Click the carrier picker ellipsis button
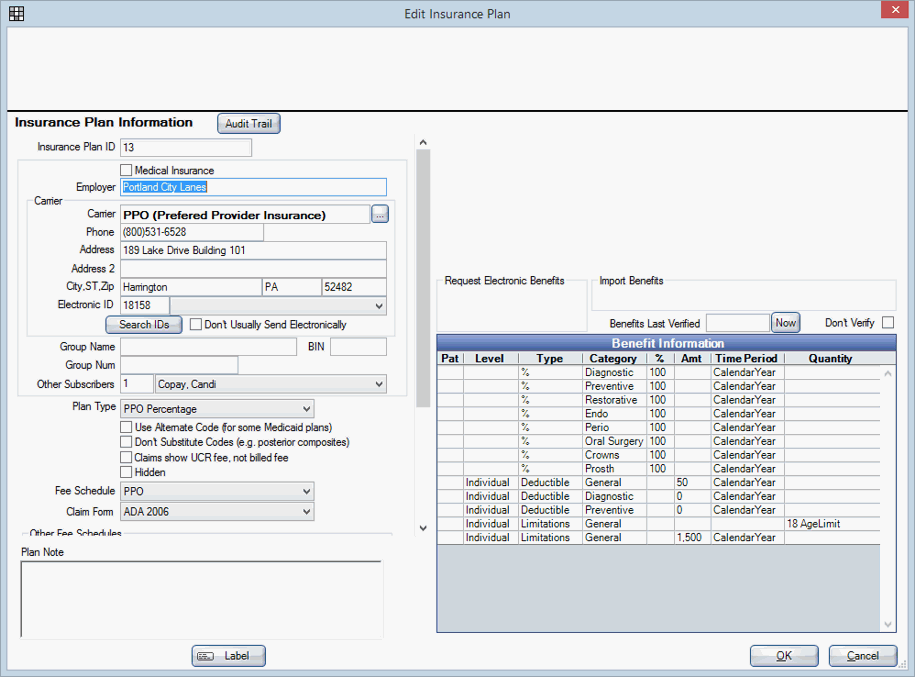 [380, 215]
